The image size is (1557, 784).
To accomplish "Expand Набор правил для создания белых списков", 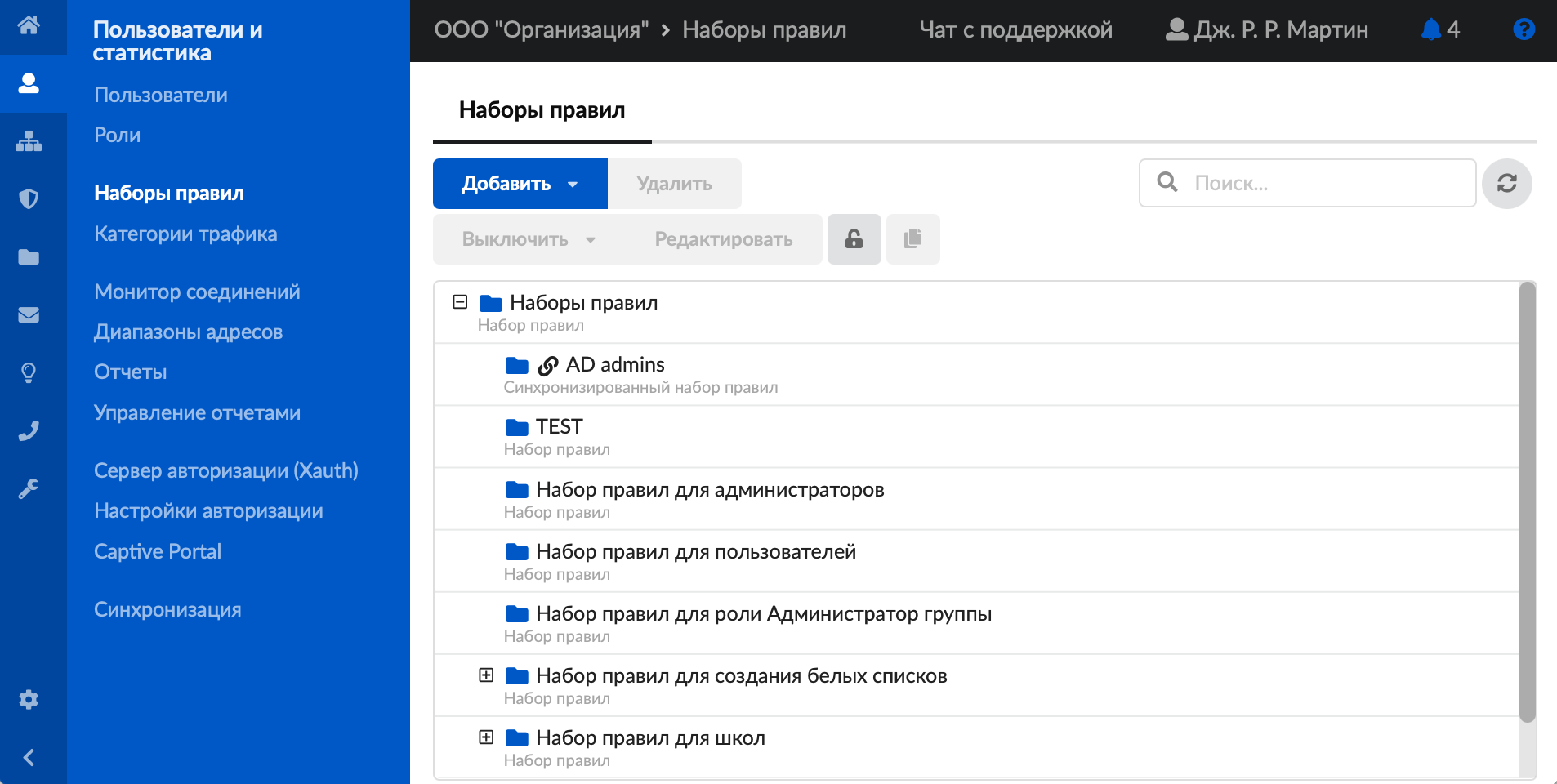I will coord(486,675).
